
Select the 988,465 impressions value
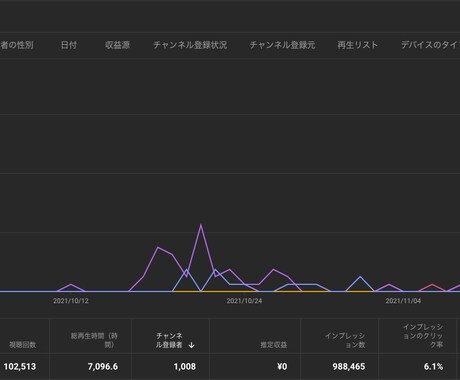click(349, 367)
